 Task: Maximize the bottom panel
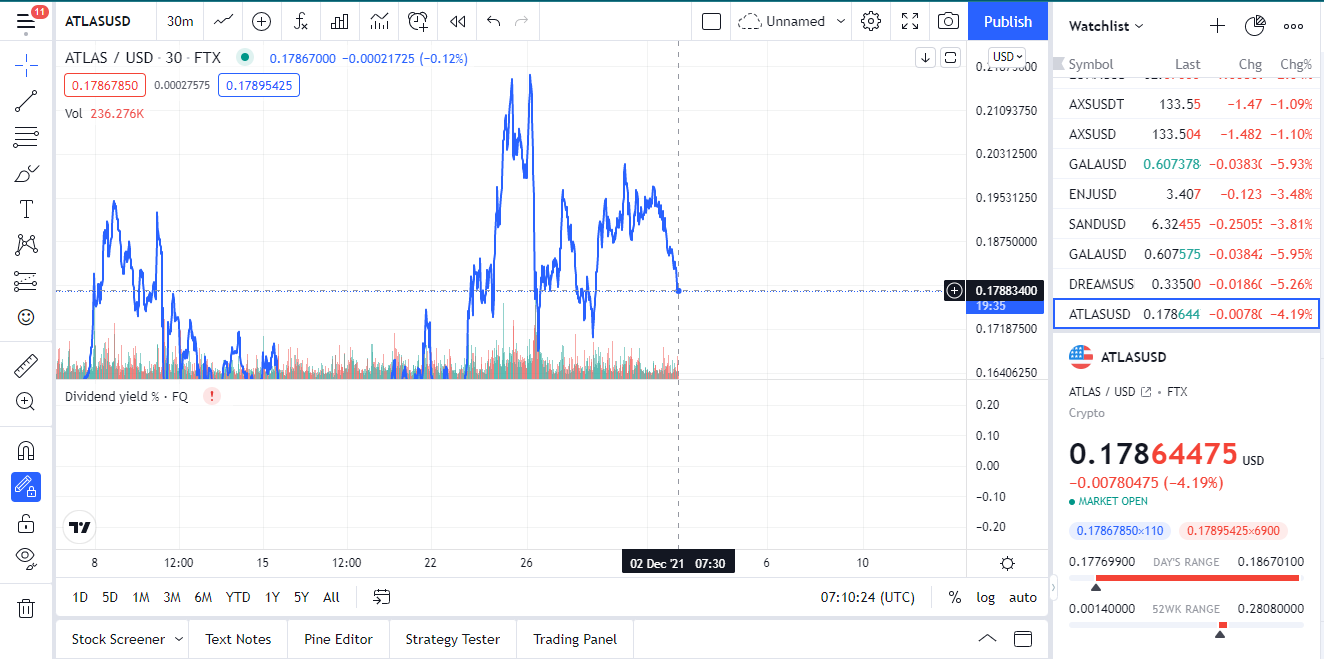coord(1023,639)
